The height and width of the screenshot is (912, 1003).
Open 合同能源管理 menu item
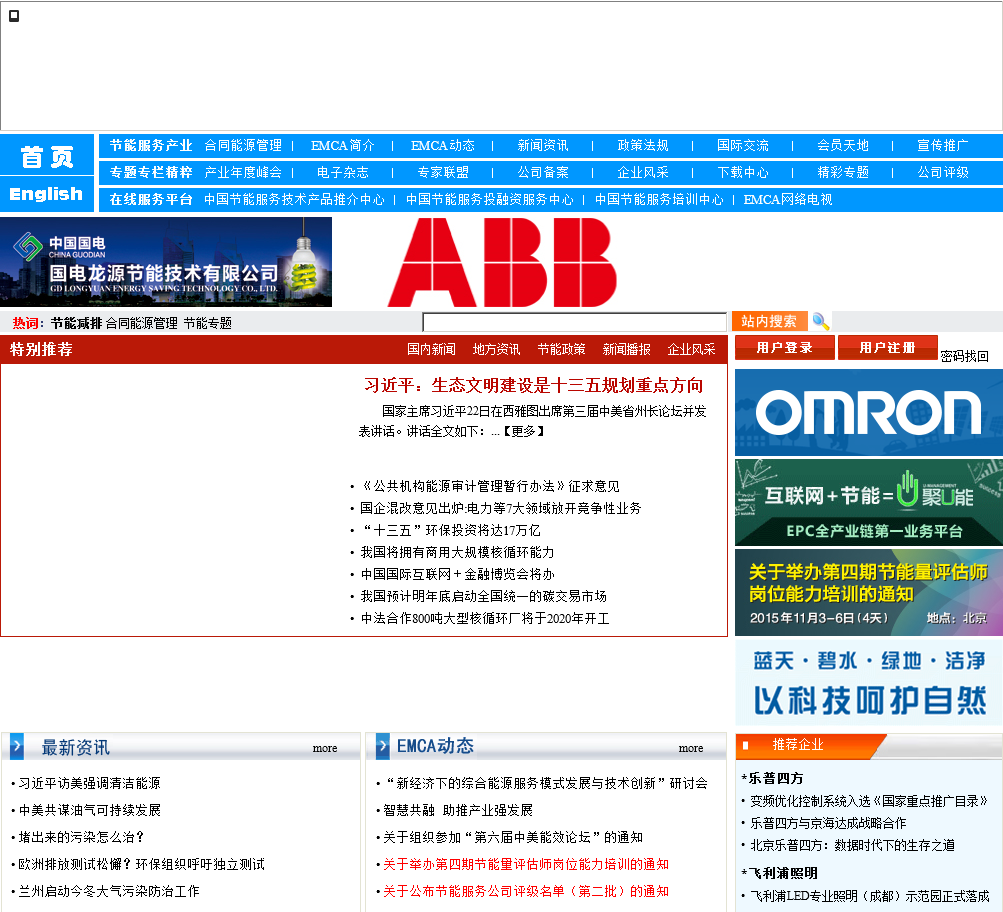tap(243, 146)
